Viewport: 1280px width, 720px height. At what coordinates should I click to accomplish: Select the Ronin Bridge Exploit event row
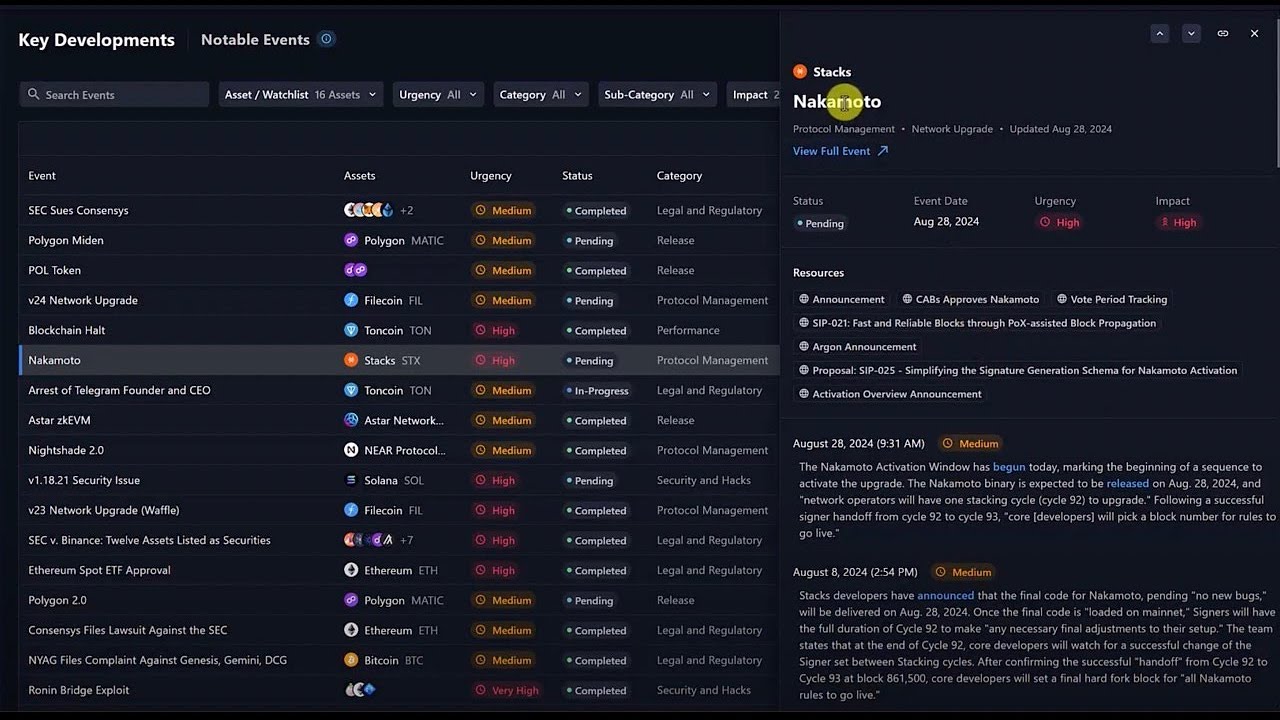(x=399, y=690)
